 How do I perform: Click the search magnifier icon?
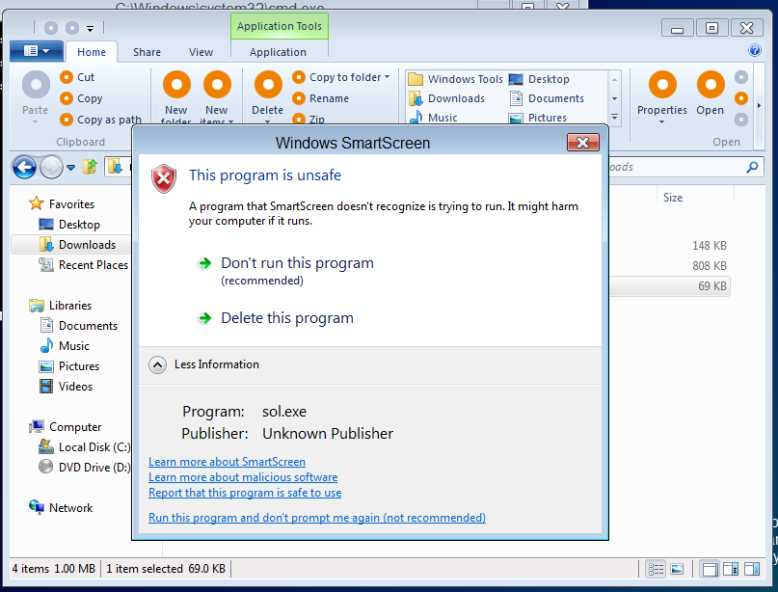752,167
